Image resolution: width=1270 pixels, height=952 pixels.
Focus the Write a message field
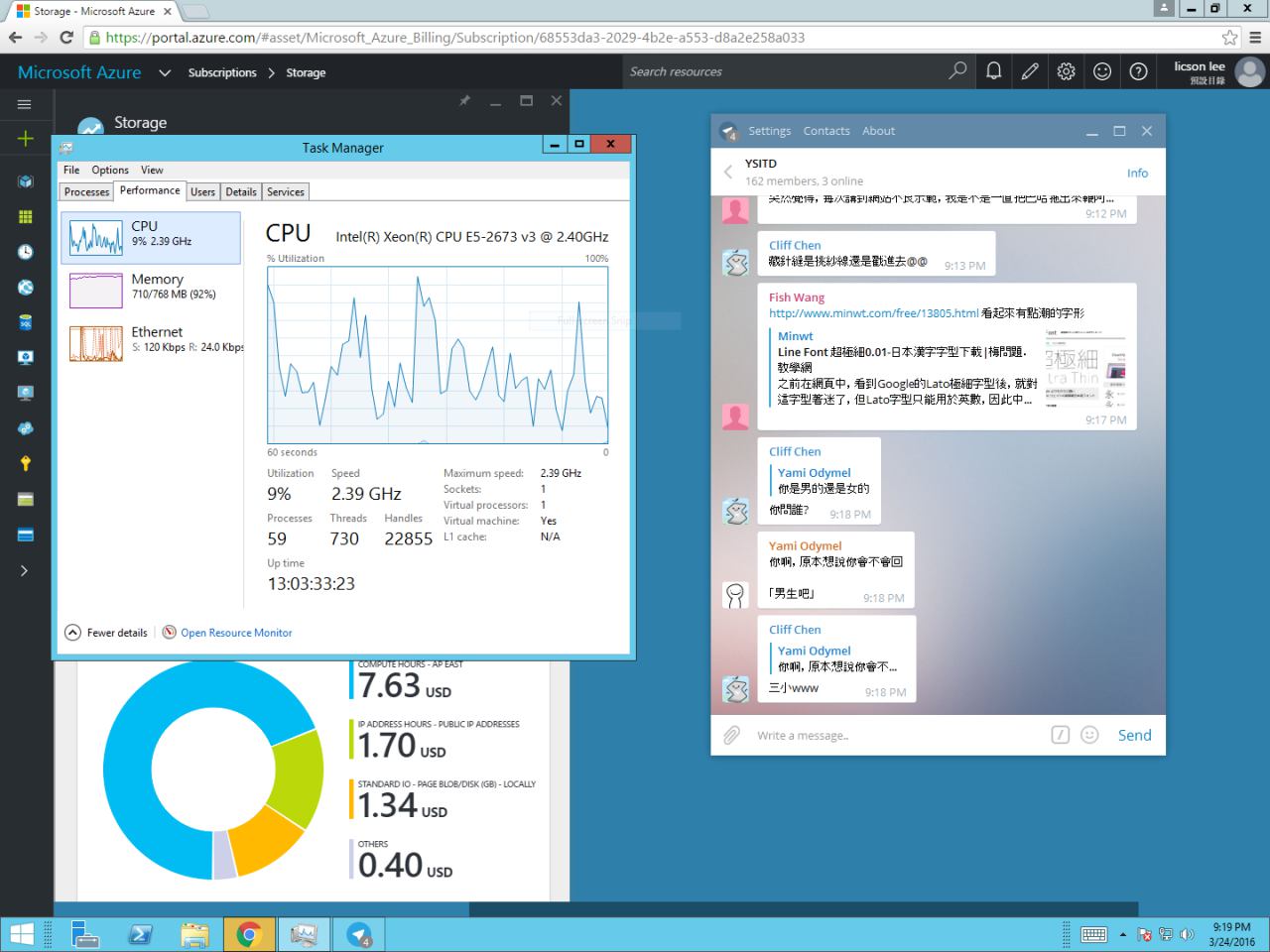click(x=898, y=736)
